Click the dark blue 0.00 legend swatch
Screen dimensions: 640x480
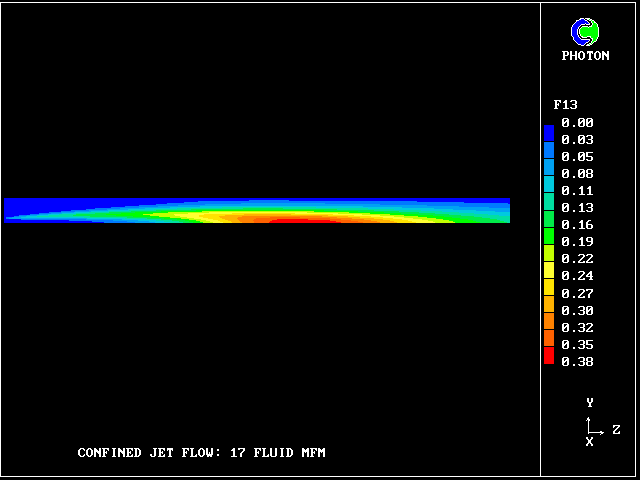click(549, 130)
